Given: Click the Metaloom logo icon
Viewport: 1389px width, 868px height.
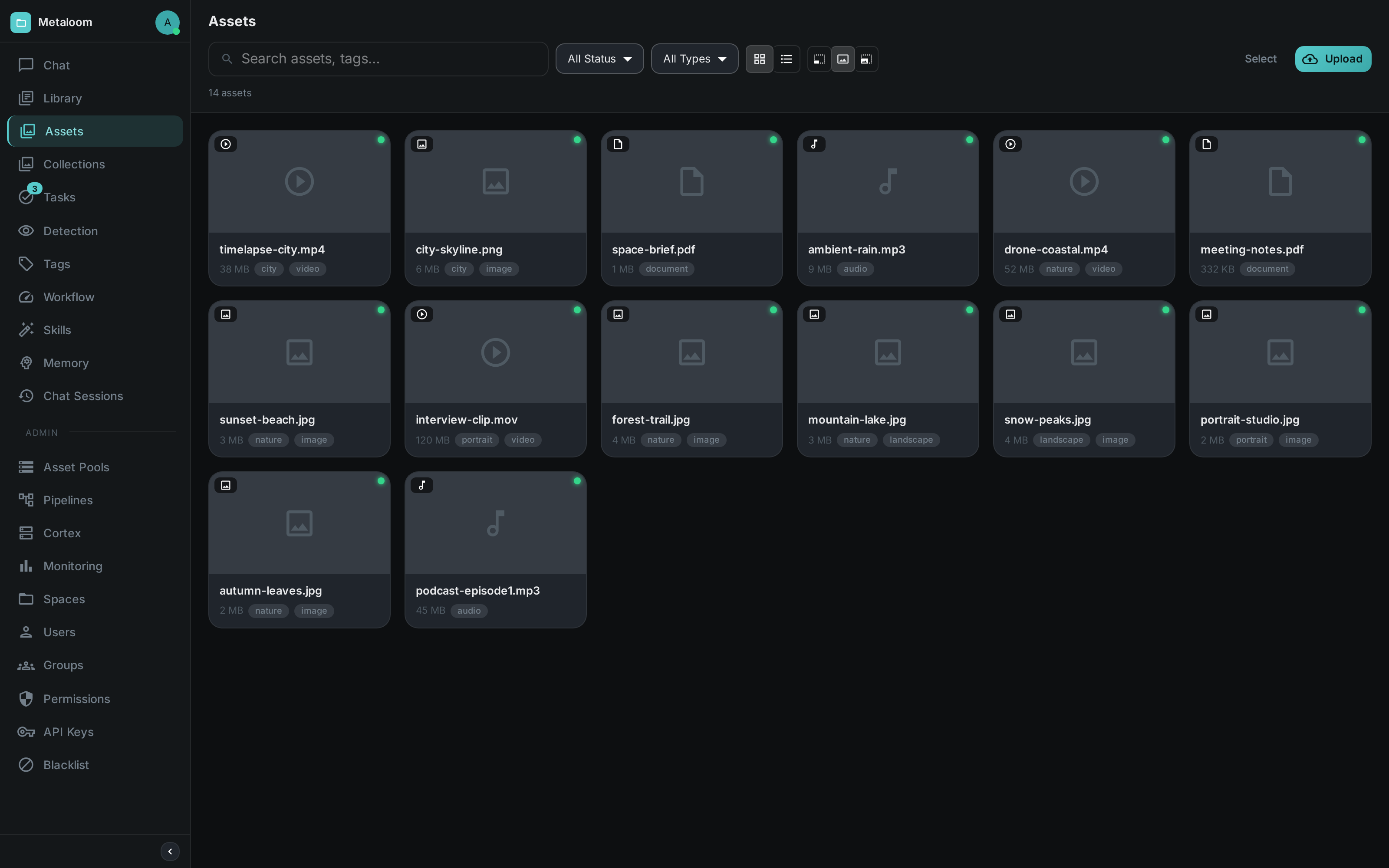Looking at the screenshot, I should coord(21,23).
